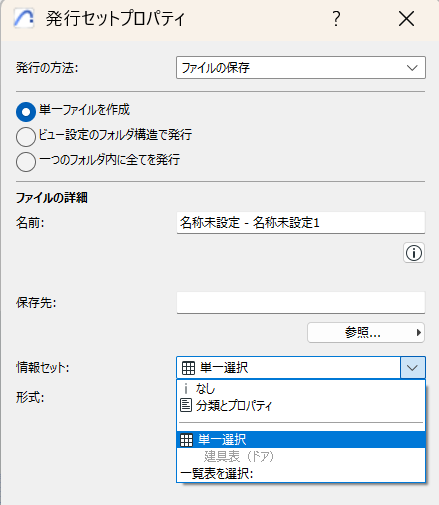Viewport: 439px width, 505px height.
Task: Click the table icon beside highlighted 単一選択
Action: pyautogui.click(x=186, y=440)
